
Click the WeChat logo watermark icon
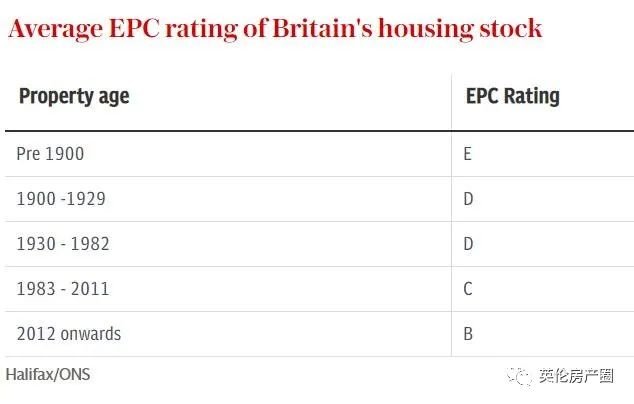tap(518, 376)
